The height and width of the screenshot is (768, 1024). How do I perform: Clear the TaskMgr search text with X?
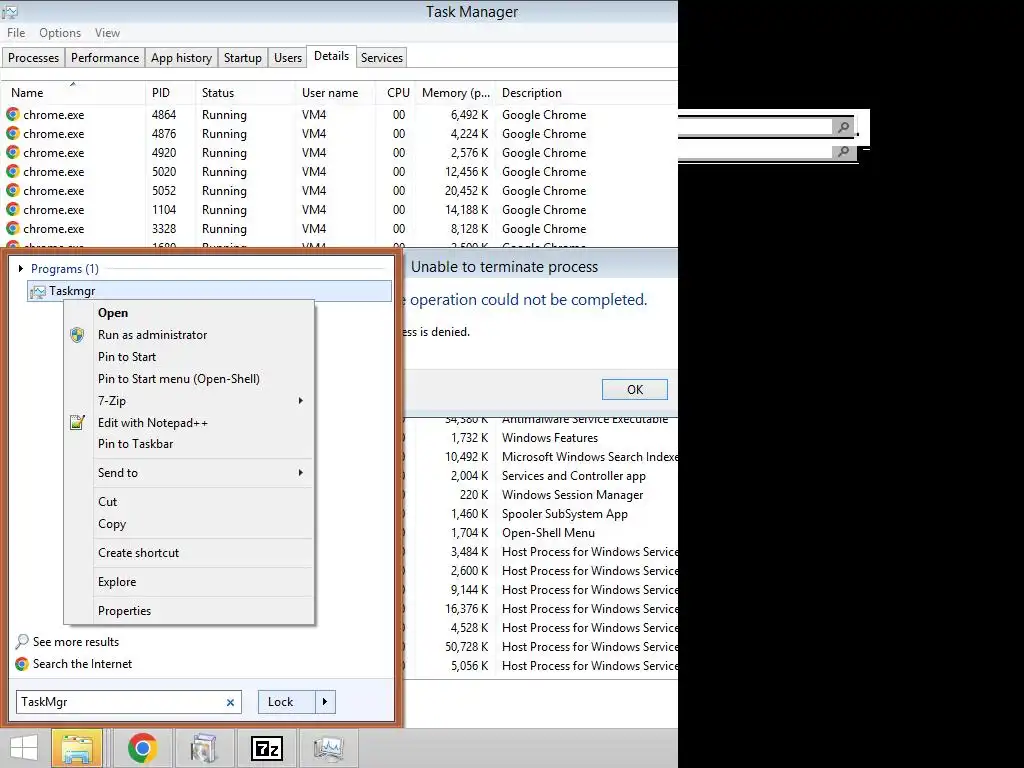click(230, 703)
